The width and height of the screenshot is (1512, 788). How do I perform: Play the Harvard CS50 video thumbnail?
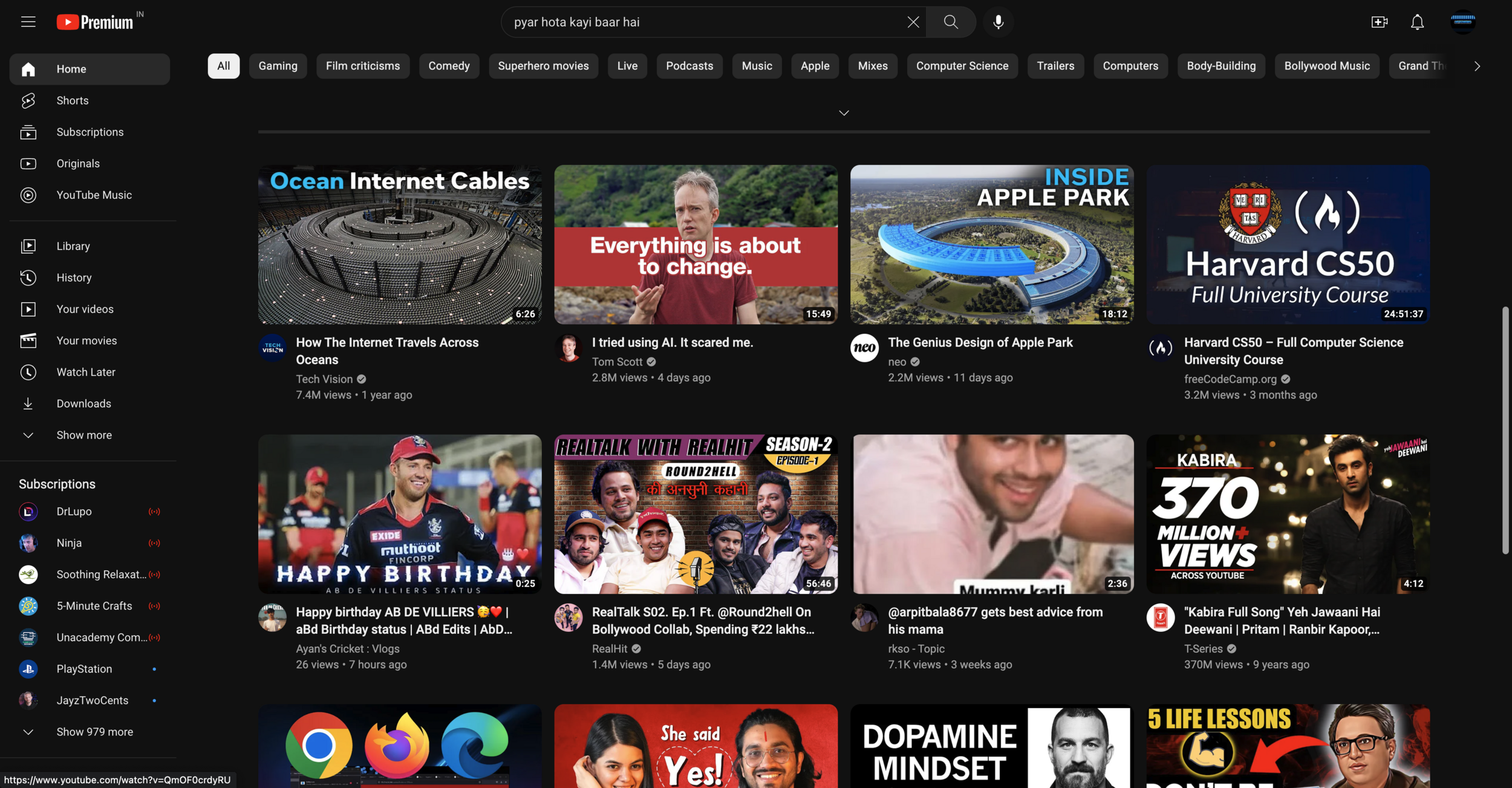click(1288, 244)
